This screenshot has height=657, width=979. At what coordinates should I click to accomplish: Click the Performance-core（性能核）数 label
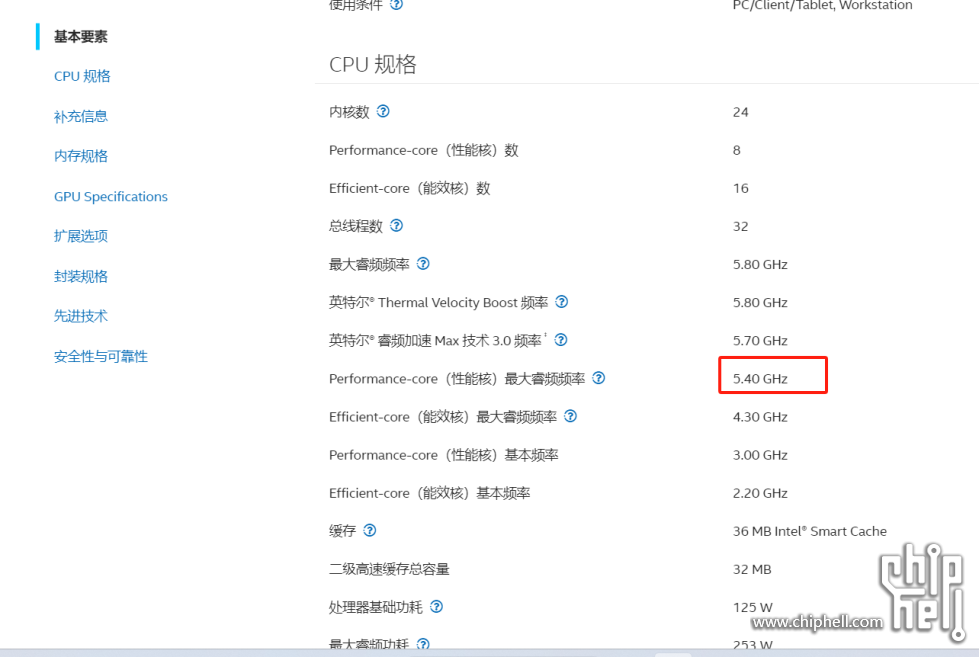424,151
